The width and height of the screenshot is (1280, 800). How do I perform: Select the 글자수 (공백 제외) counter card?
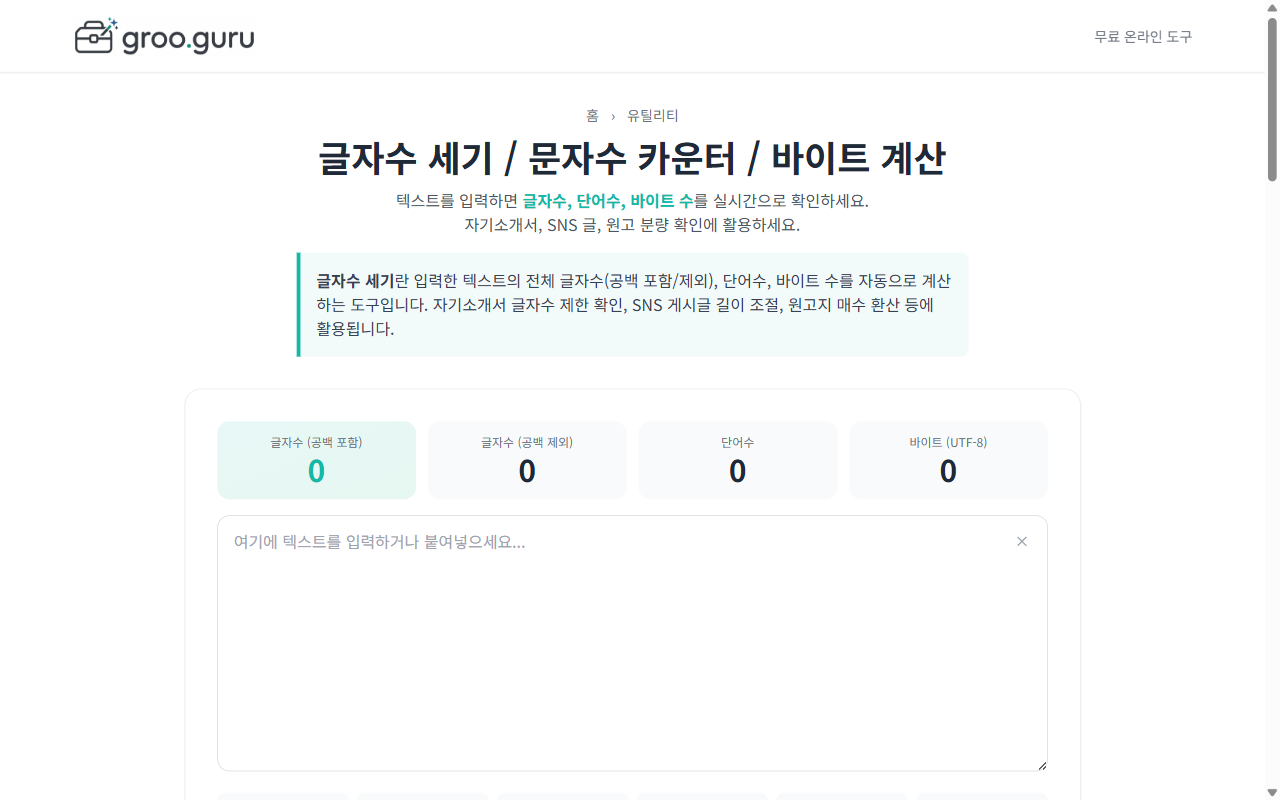527,460
